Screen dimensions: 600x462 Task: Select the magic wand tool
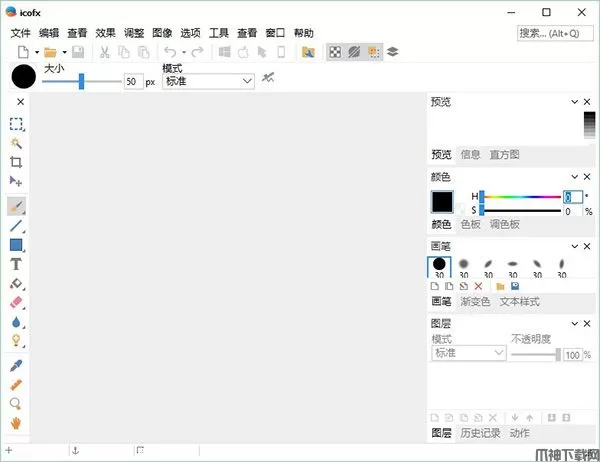pyautogui.click(x=17, y=143)
